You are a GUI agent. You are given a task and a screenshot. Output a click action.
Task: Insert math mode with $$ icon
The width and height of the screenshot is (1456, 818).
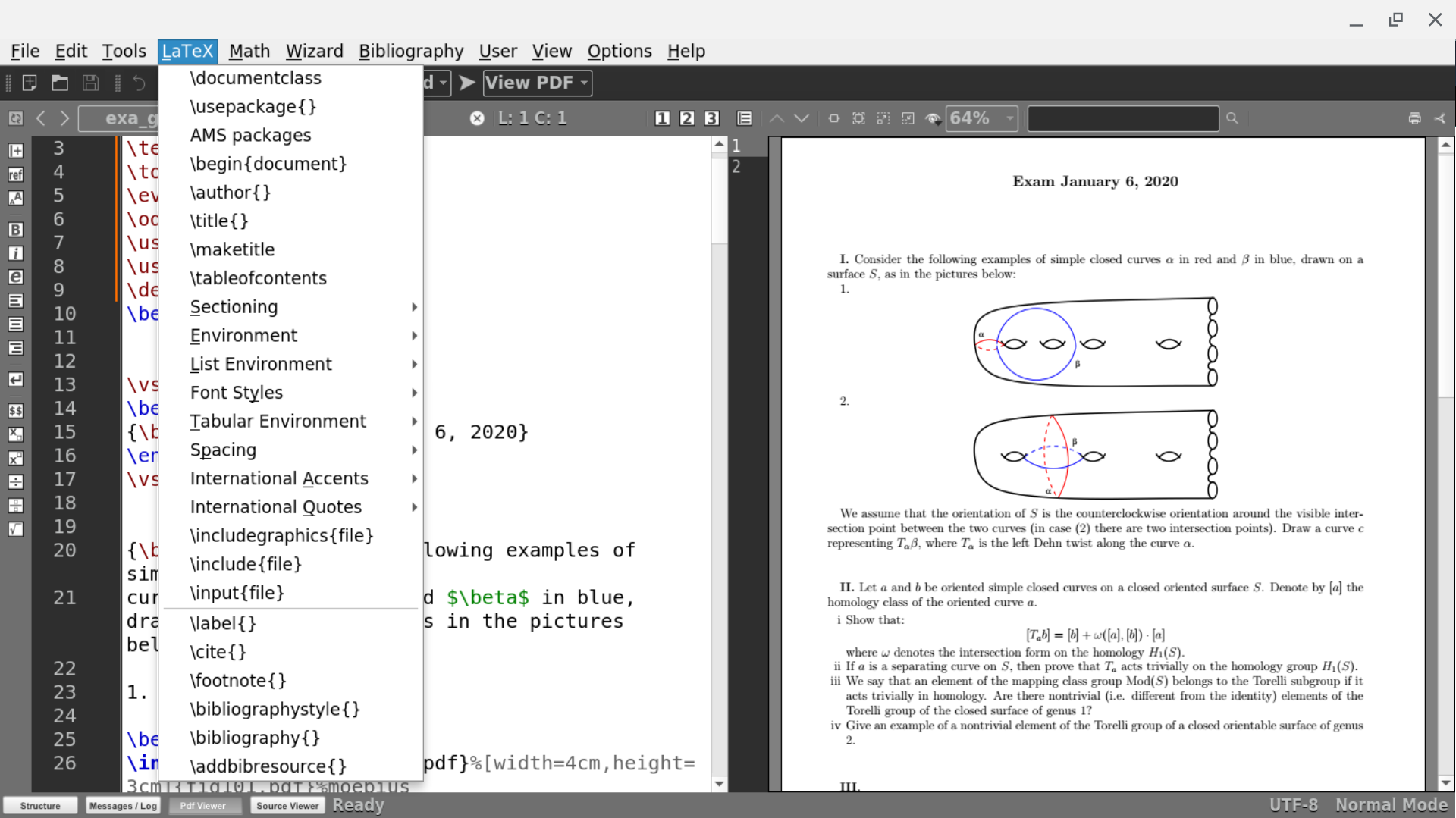click(x=15, y=411)
